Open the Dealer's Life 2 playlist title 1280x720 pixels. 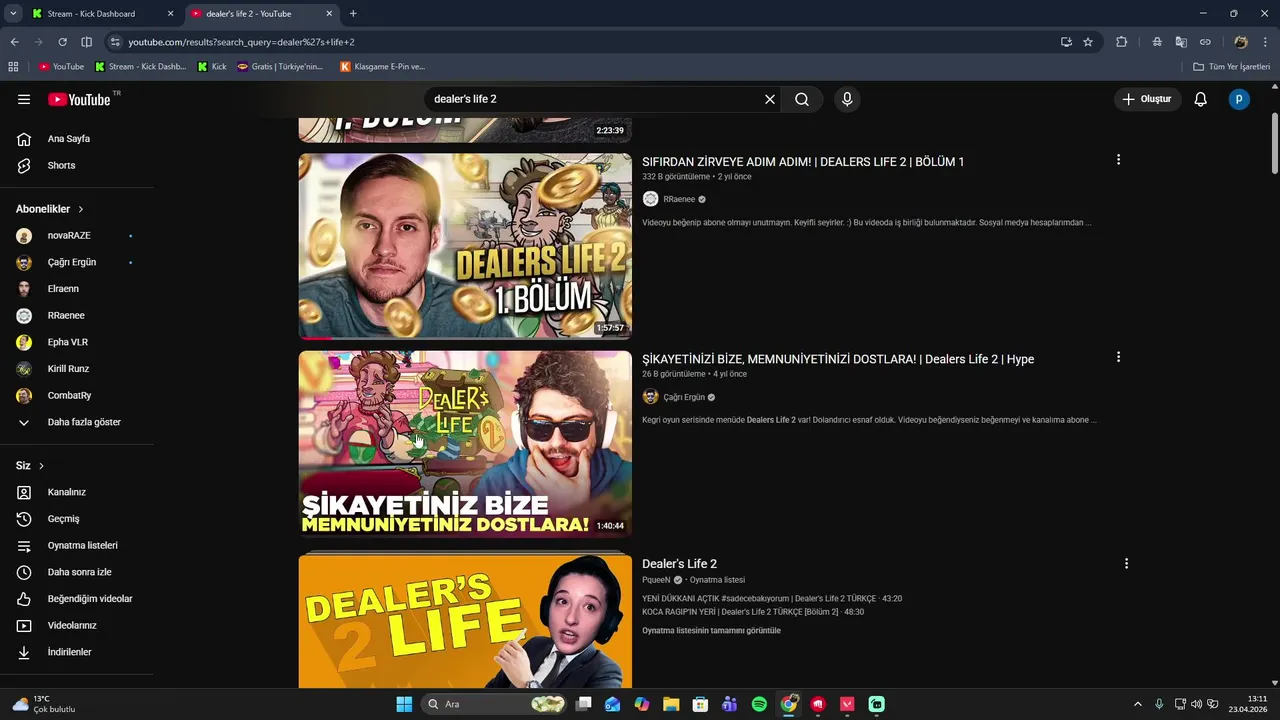(x=679, y=564)
